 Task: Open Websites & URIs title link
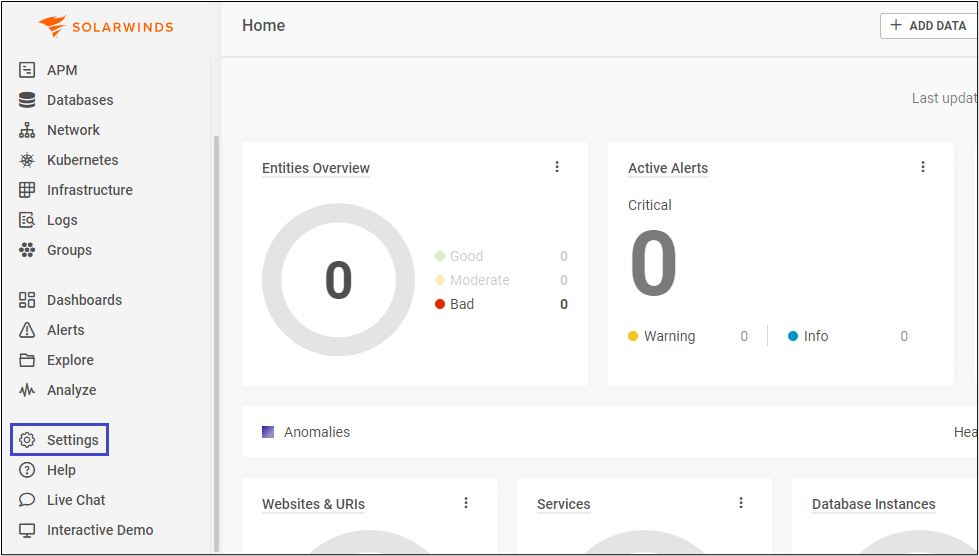pyautogui.click(x=313, y=504)
